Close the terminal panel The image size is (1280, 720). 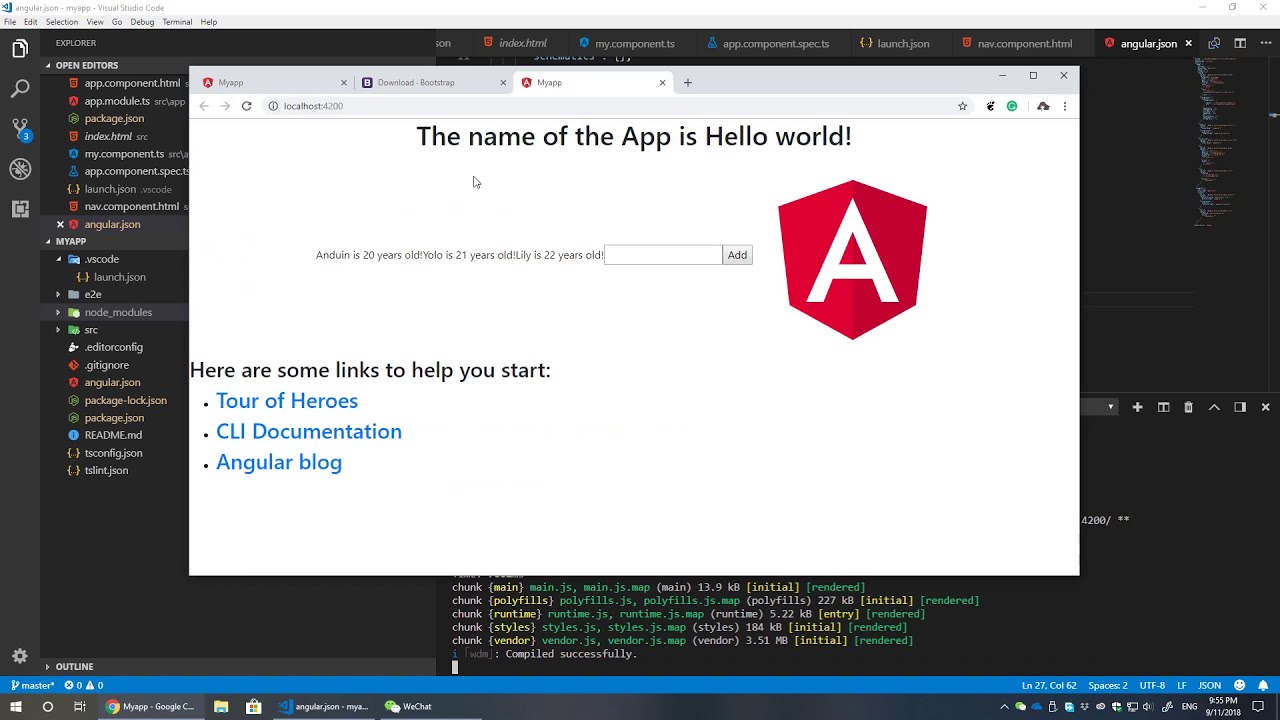[1265, 407]
